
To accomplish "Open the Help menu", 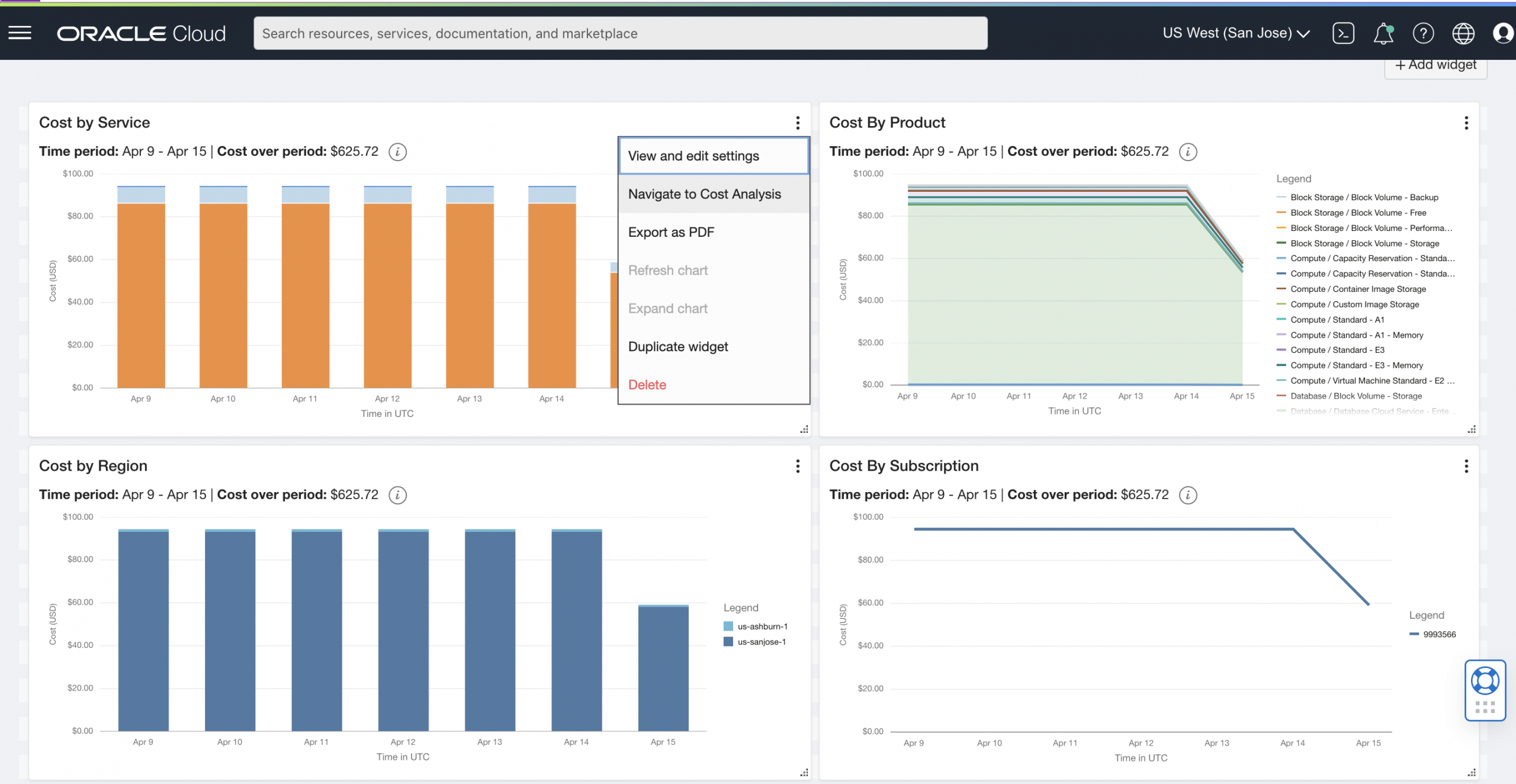I will 1424,34.
